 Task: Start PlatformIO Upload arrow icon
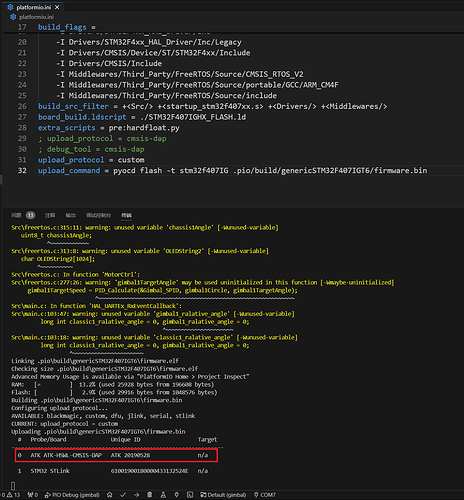(x=136, y=495)
